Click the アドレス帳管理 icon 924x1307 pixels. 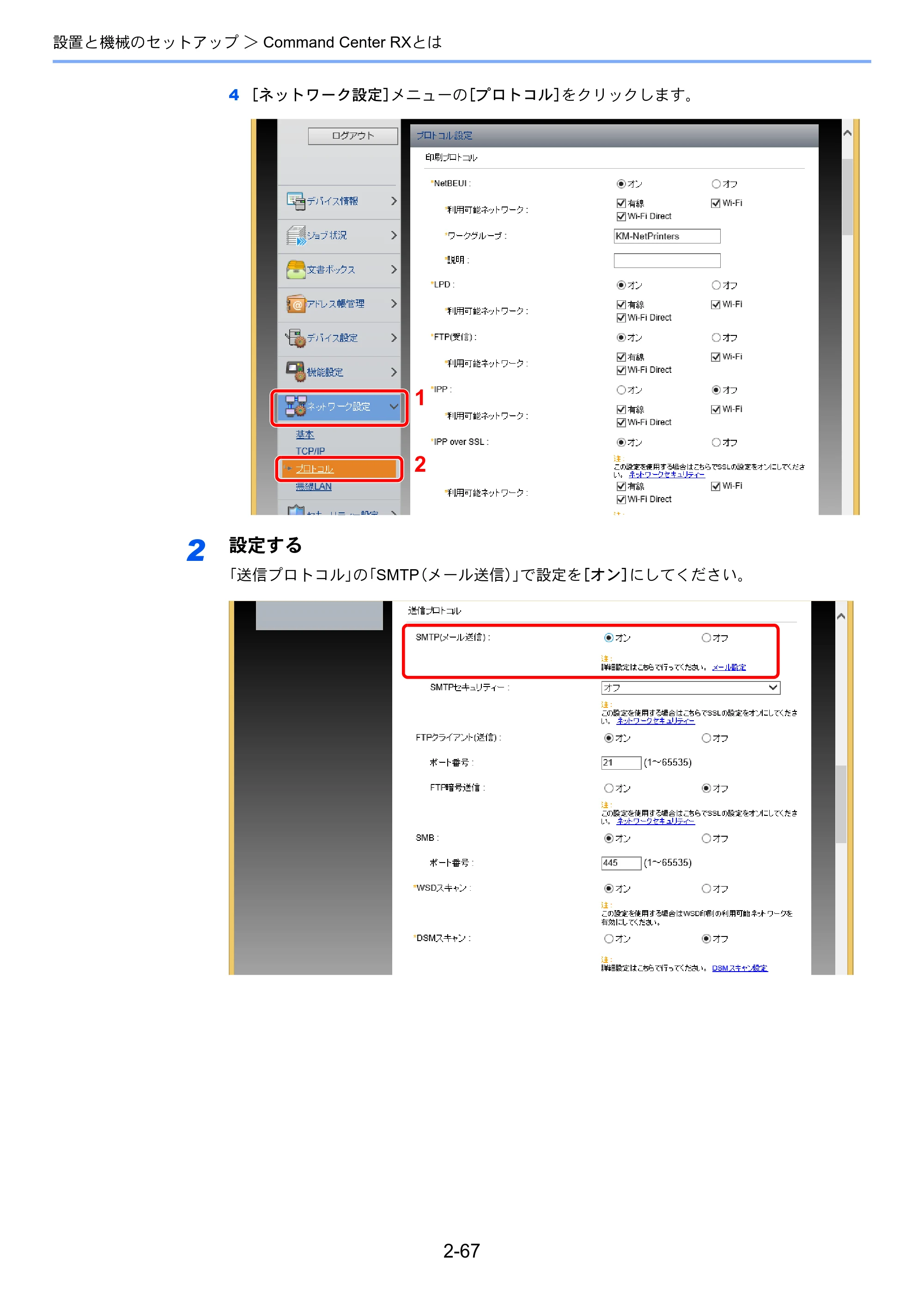(x=296, y=304)
